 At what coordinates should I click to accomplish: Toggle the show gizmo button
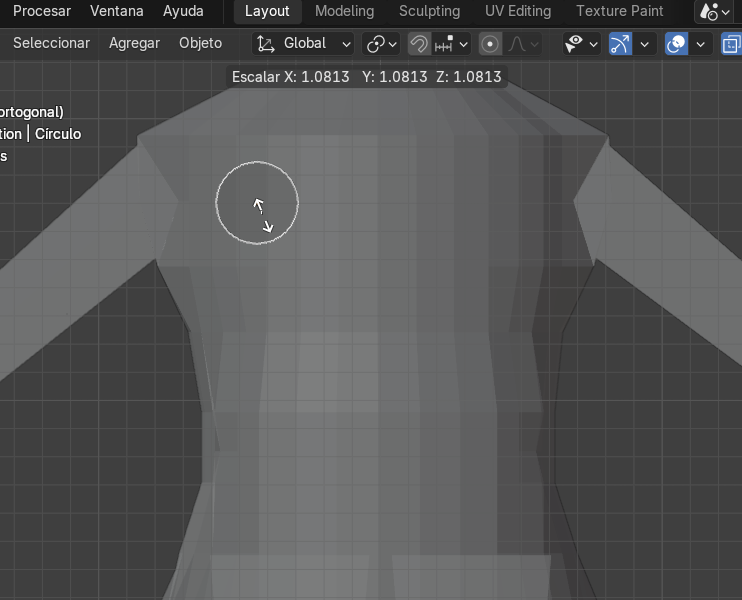tap(620, 44)
